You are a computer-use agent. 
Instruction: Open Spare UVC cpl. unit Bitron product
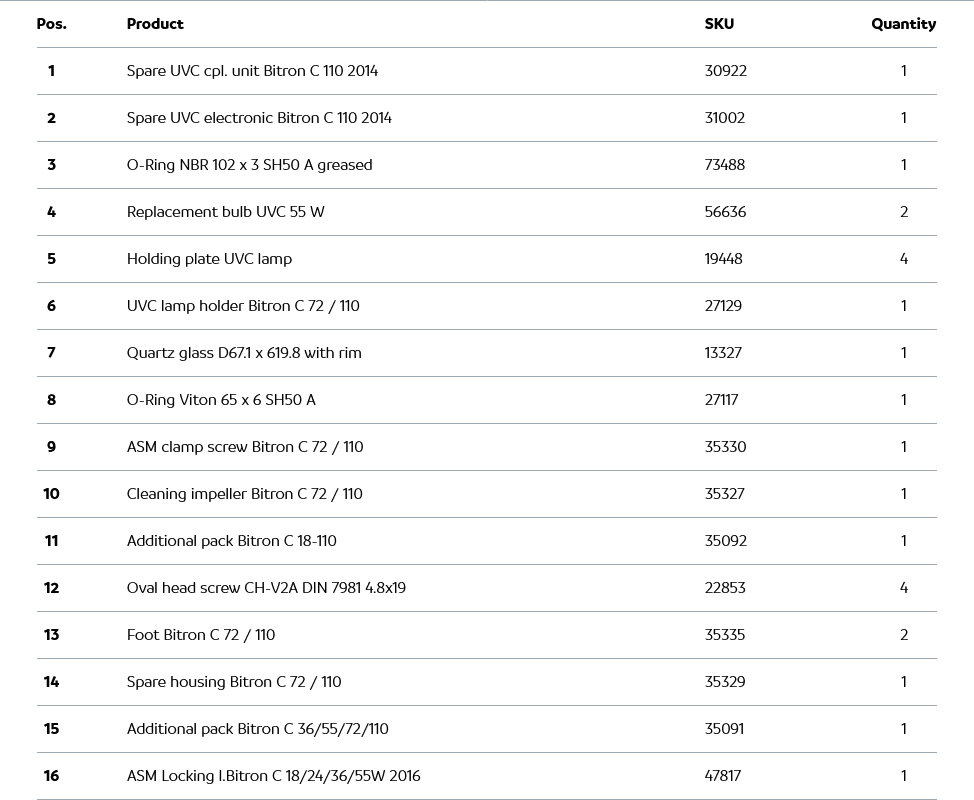point(252,71)
